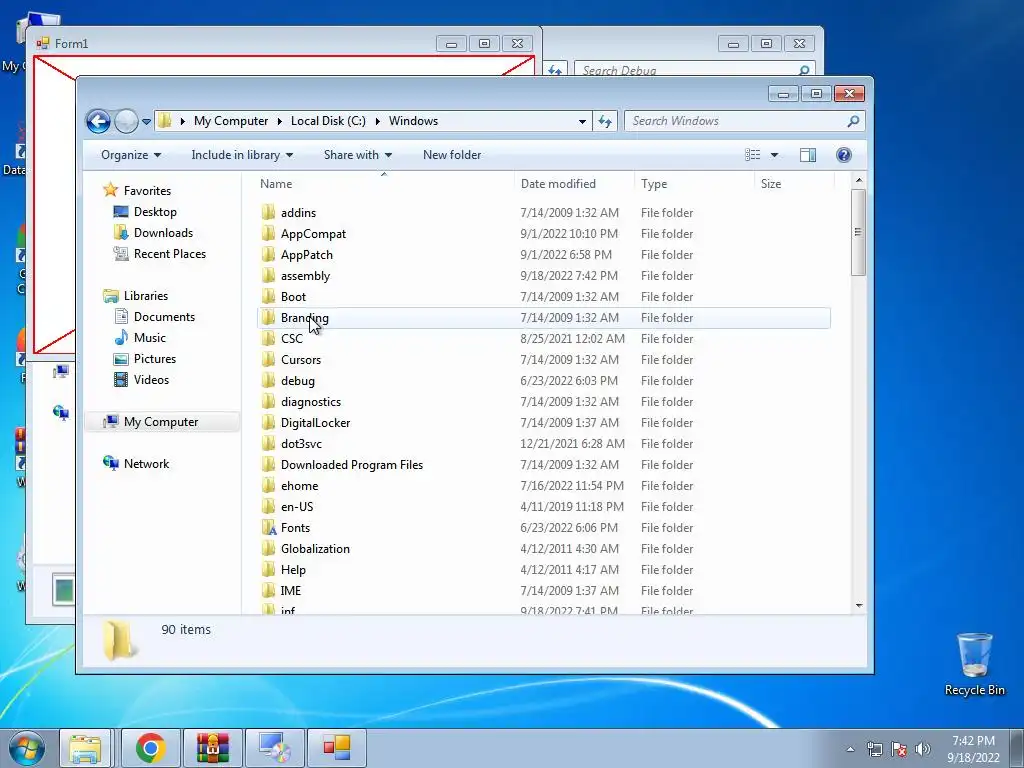The height and width of the screenshot is (768, 1024).
Task: Select the AppCompat folder
Action: click(313, 234)
